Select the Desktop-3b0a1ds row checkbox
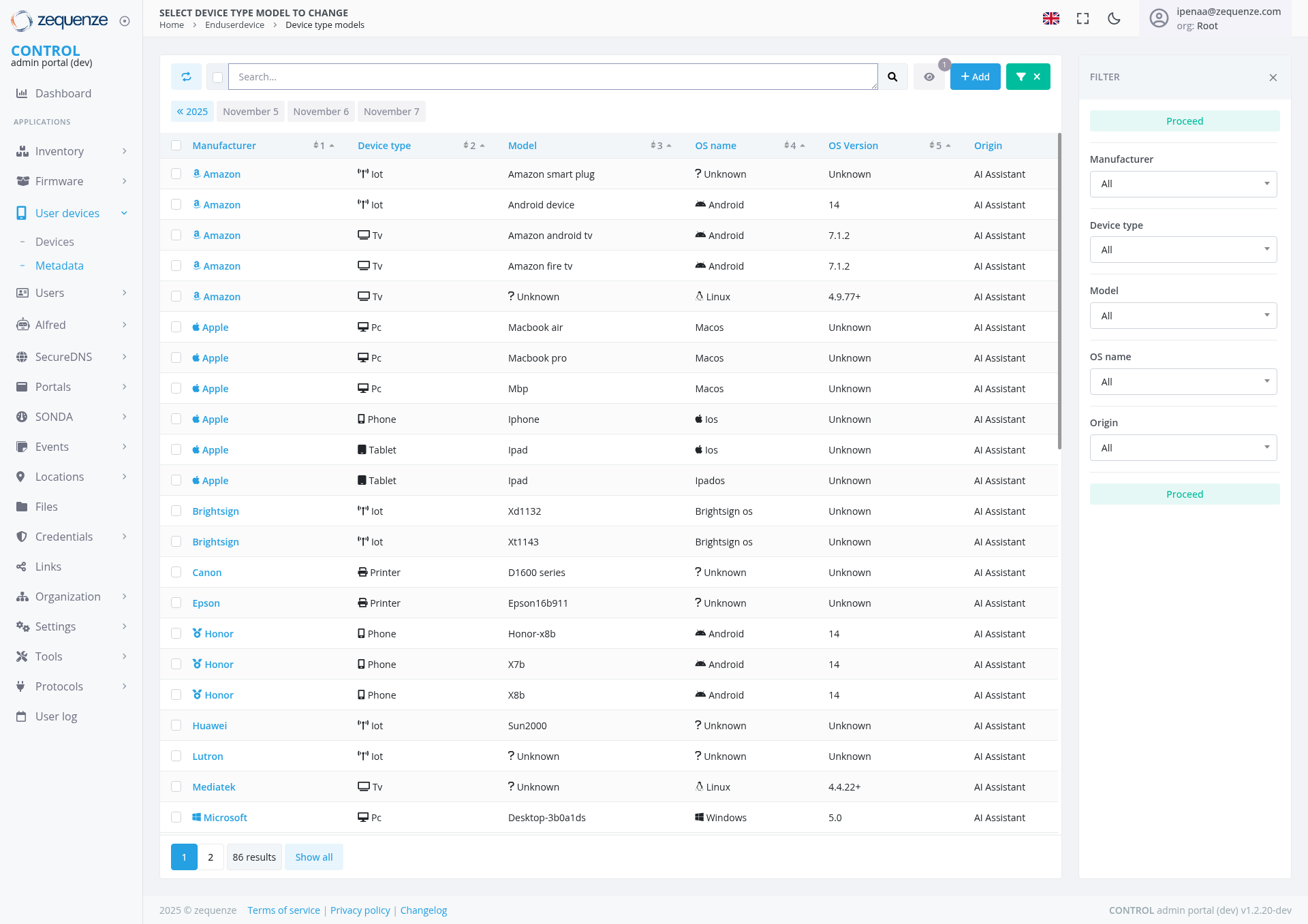The width and height of the screenshot is (1308, 924). pyautogui.click(x=176, y=818)
